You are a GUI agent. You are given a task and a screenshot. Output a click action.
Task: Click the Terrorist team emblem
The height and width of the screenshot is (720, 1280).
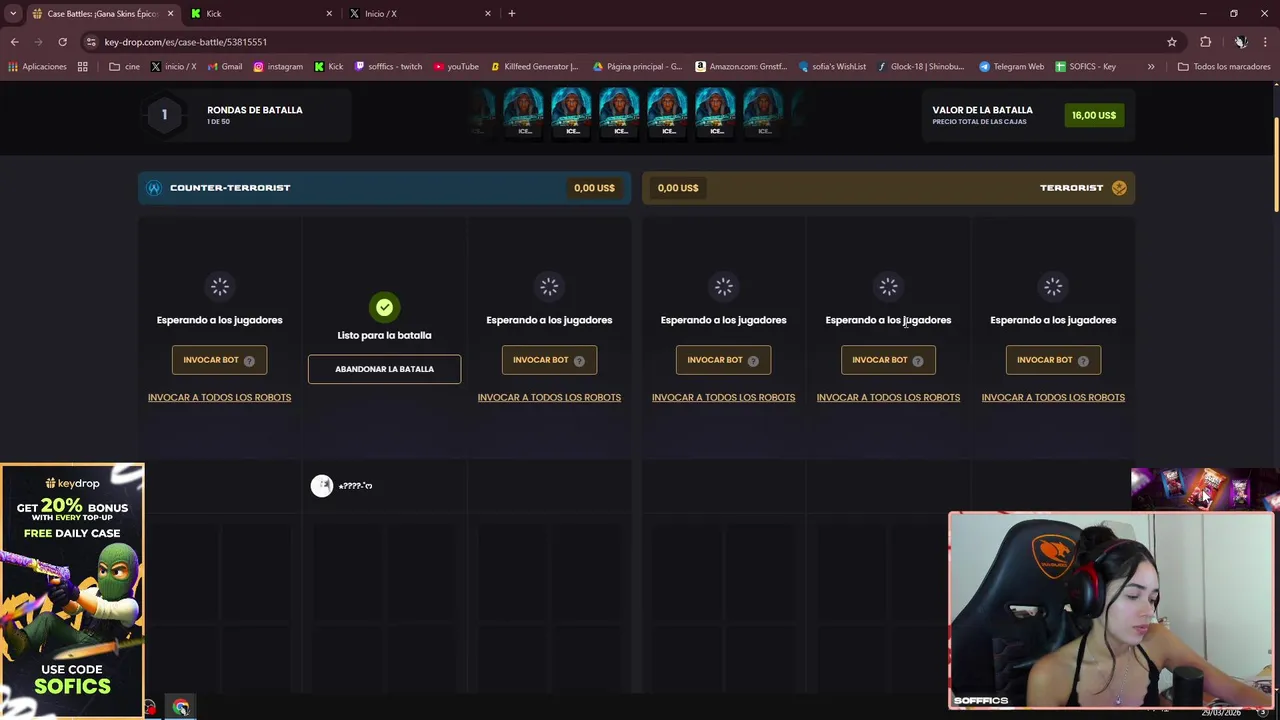[x=1119, y=188]
